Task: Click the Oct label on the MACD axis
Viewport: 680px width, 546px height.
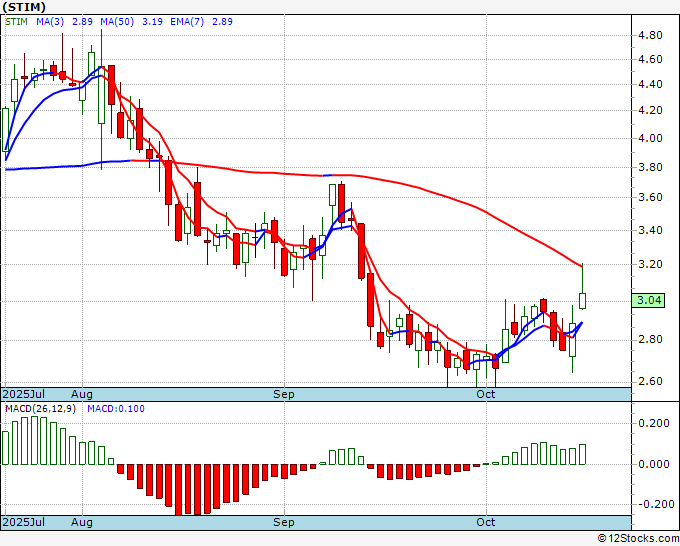Action: (486, 522)
